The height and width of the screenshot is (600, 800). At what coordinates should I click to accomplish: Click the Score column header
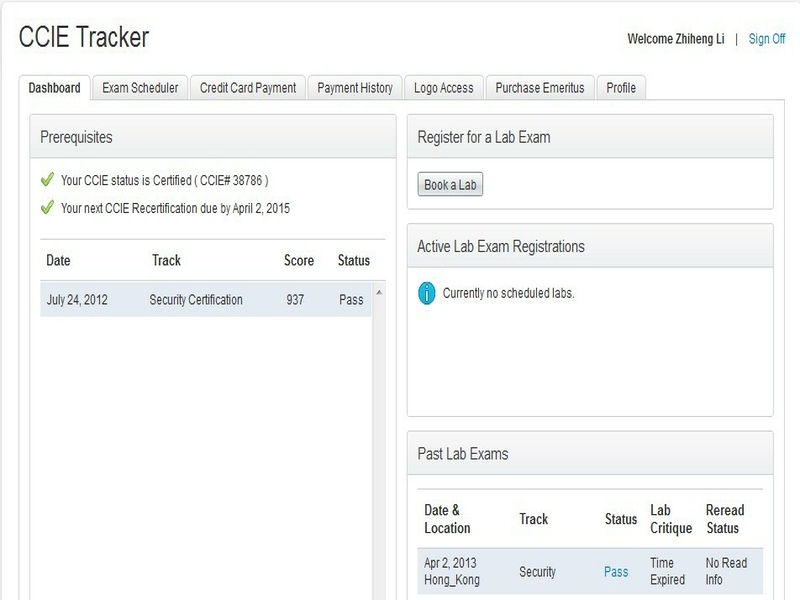coord(299,260)
